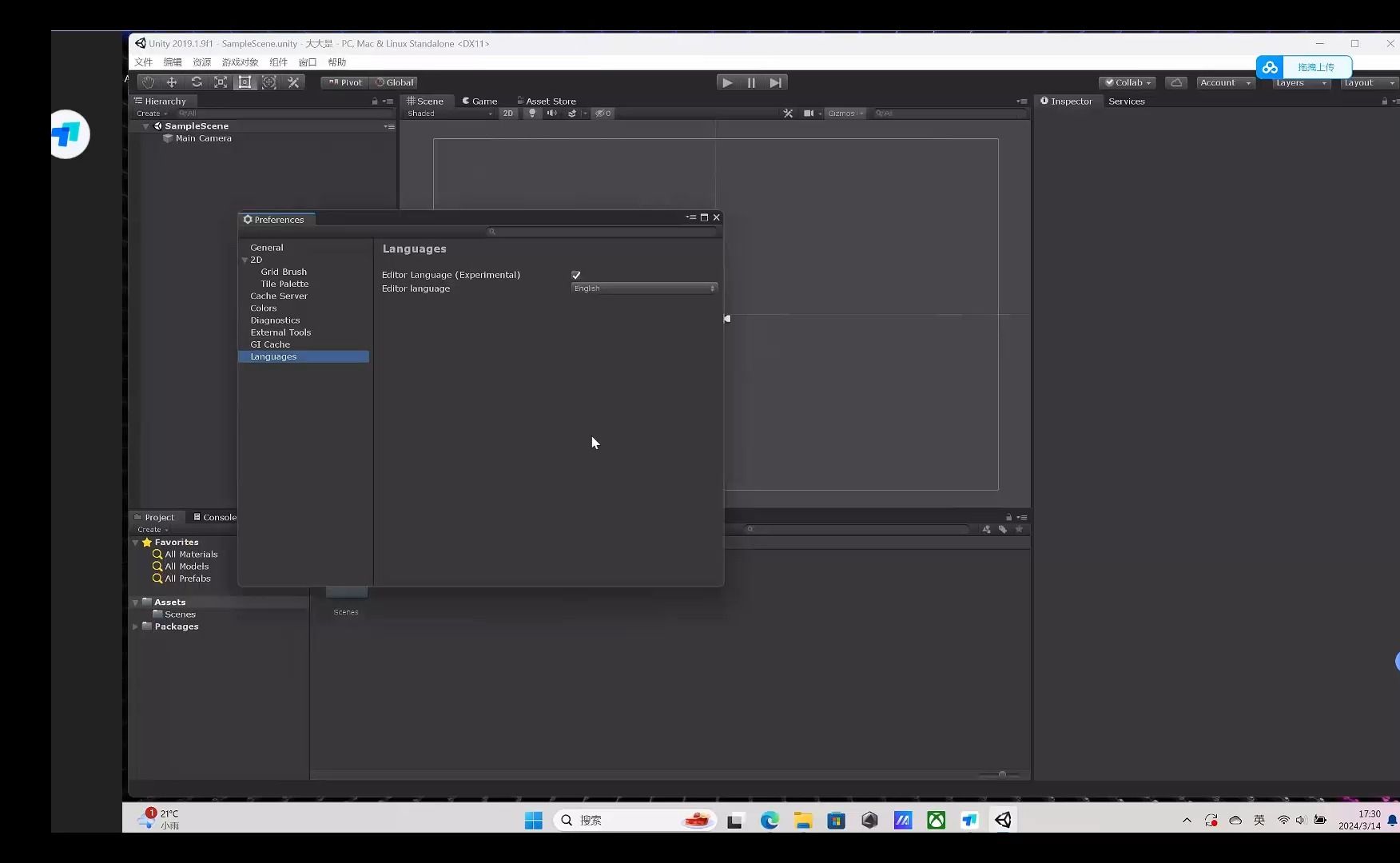Select the Rect transform tool

245,82
